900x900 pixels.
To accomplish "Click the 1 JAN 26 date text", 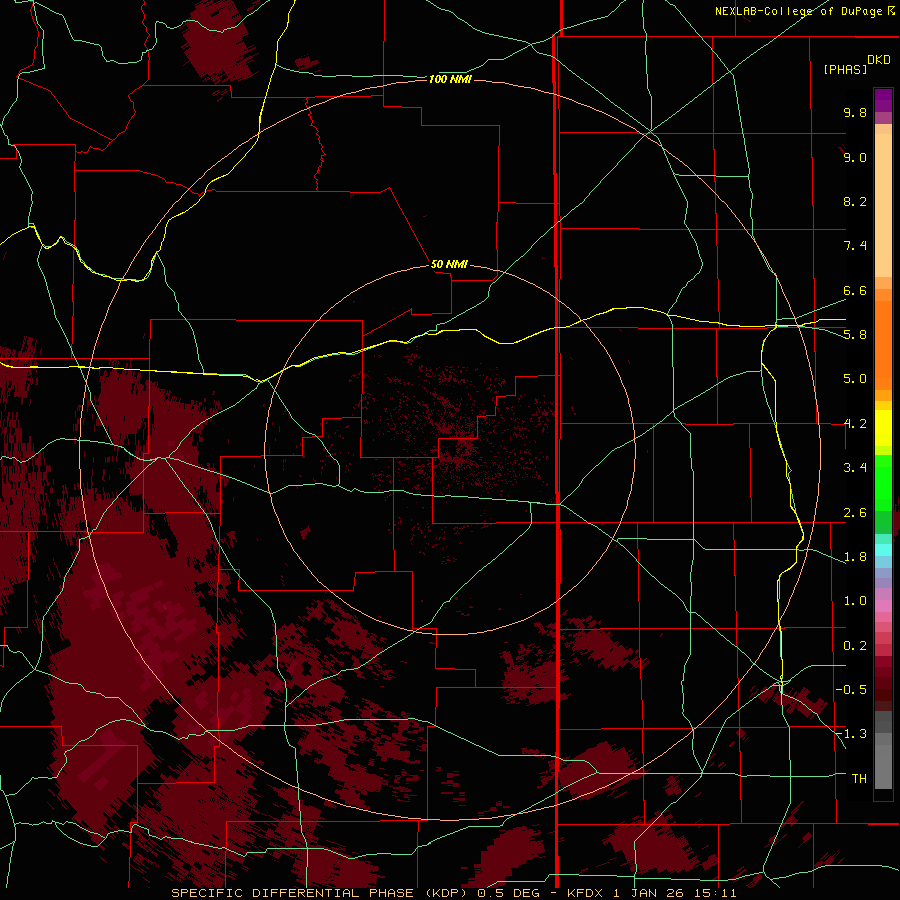I will tap(649, 893).
